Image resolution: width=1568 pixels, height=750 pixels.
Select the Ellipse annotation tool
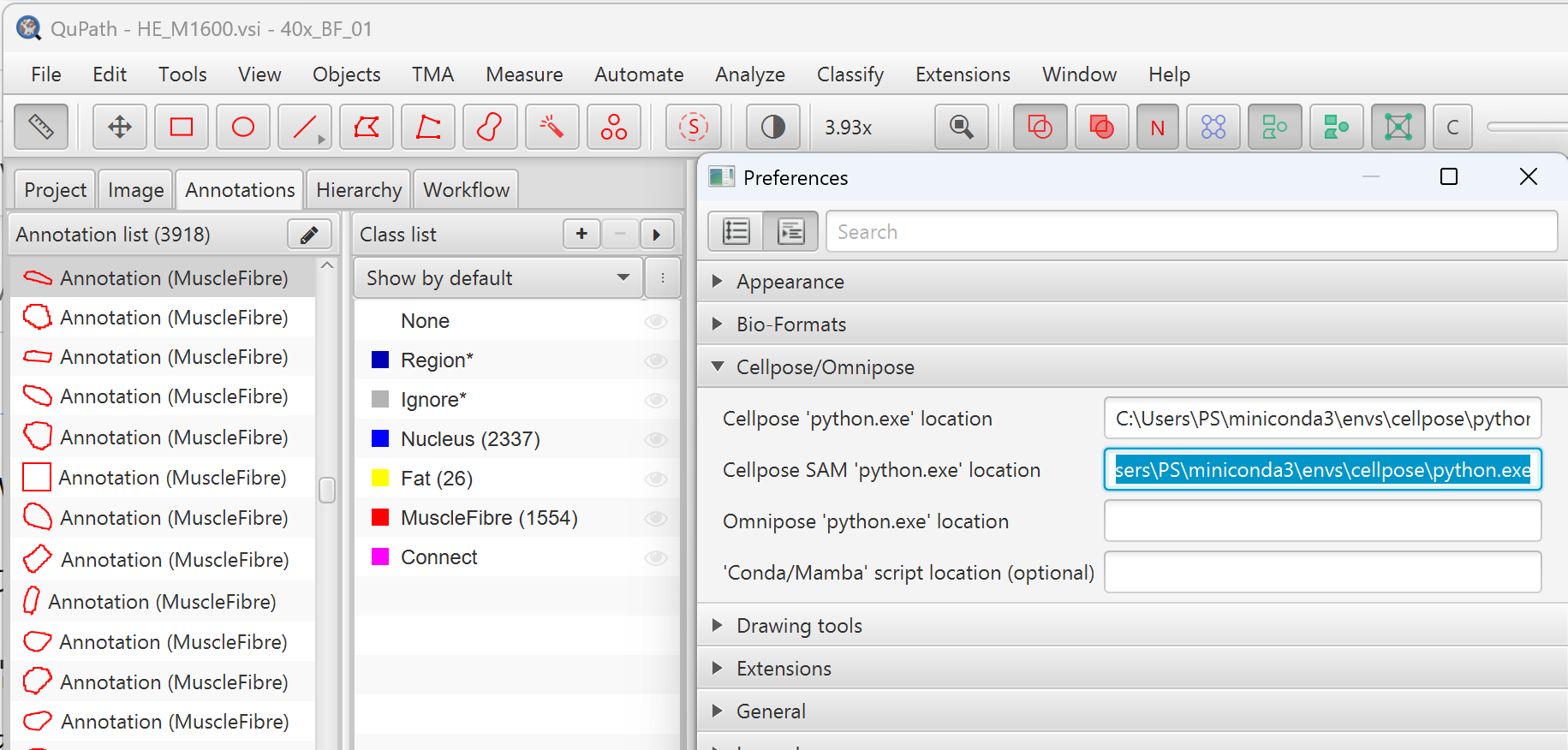[243, 128]
